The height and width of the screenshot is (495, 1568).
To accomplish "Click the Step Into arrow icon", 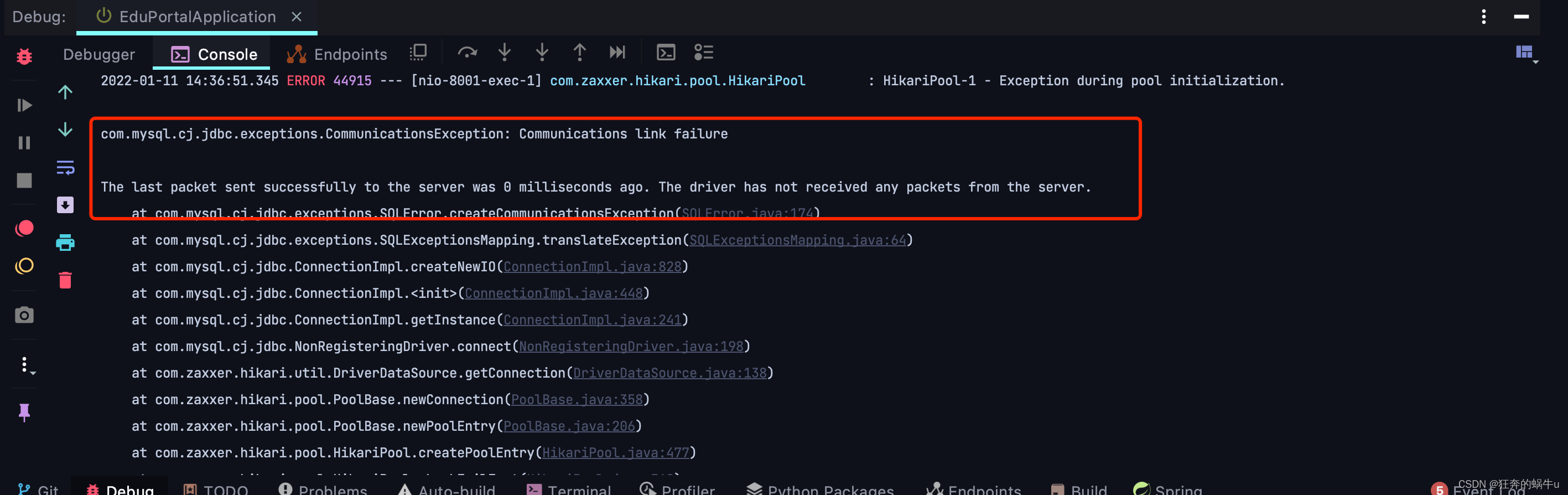I will click(504, 53).
